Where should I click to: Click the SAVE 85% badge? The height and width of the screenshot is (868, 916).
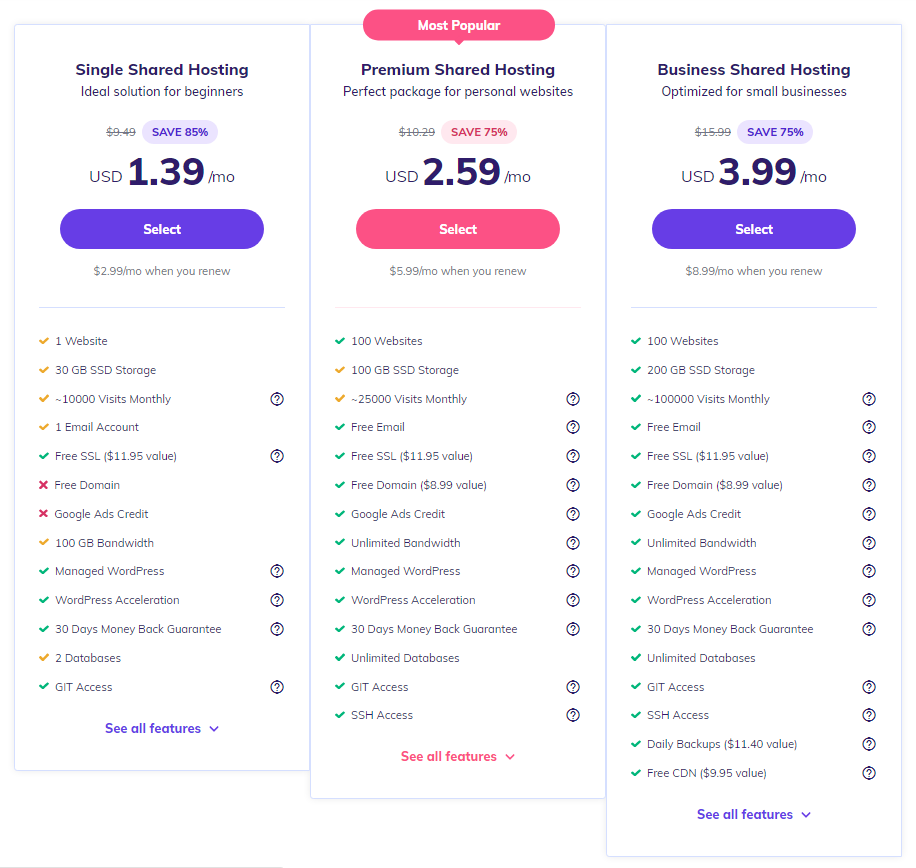(x=180, y=132)
